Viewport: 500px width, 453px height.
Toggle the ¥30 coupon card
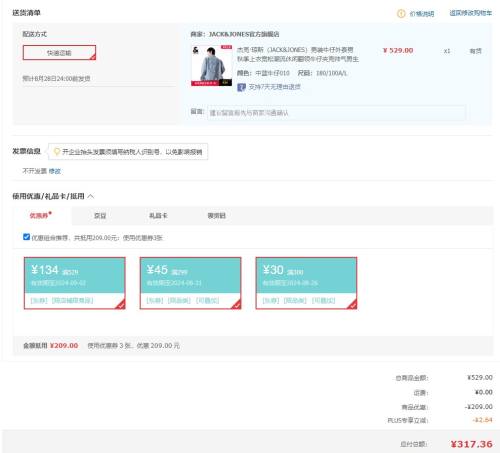(306, 283)
